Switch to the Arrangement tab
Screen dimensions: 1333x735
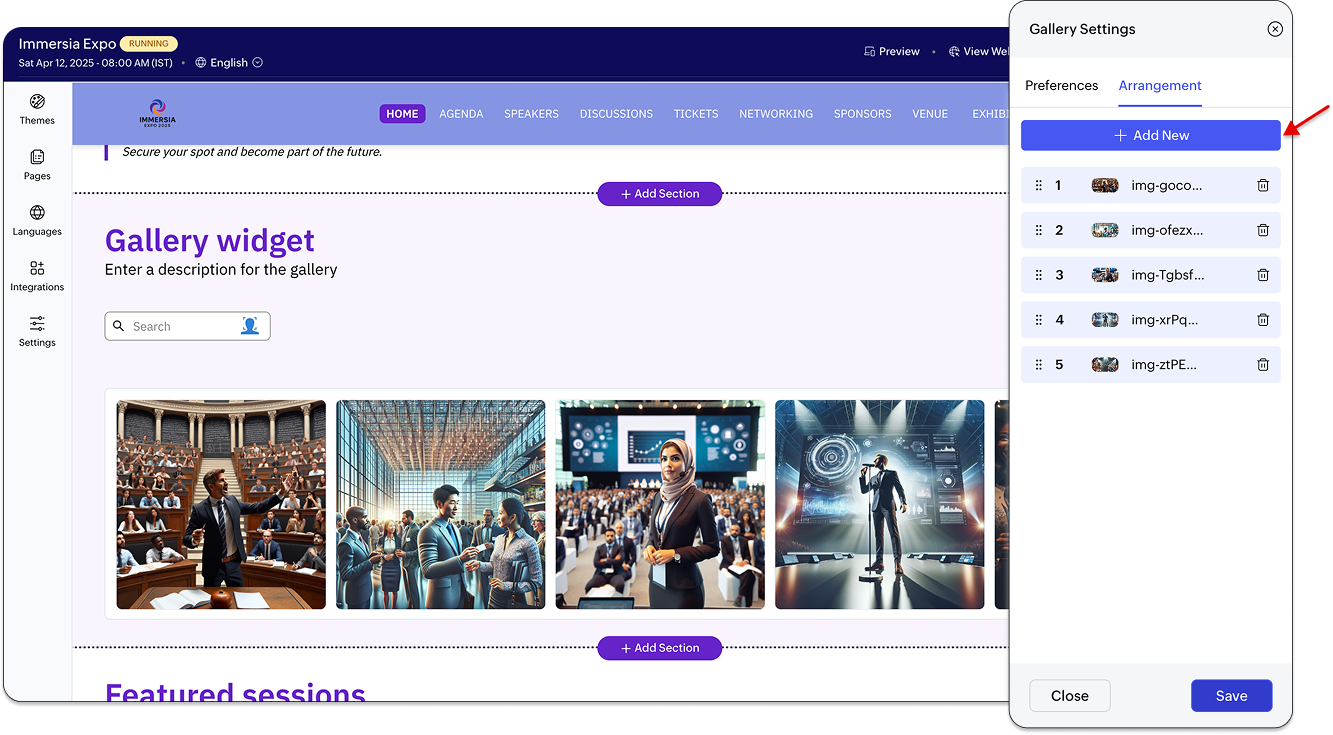1160,85
